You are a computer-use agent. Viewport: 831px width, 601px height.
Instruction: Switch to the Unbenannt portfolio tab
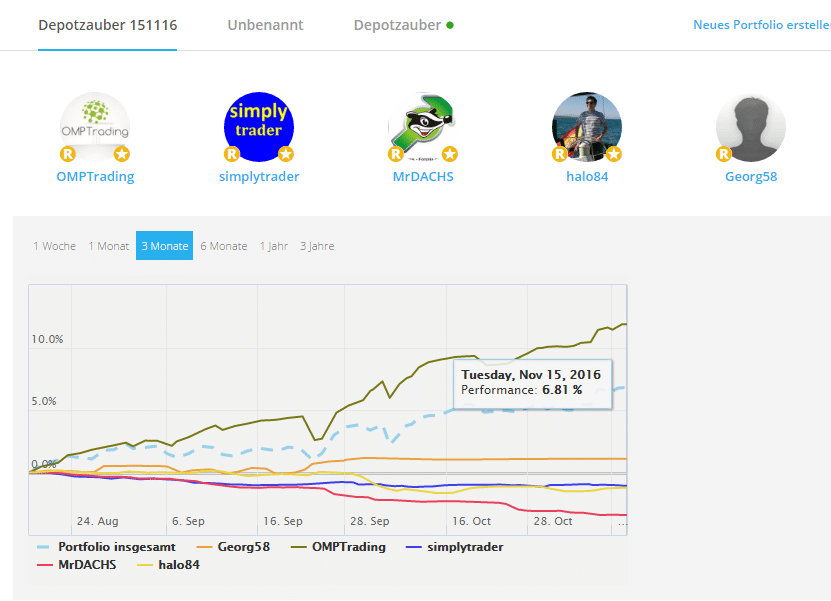[x=265, y=25]
